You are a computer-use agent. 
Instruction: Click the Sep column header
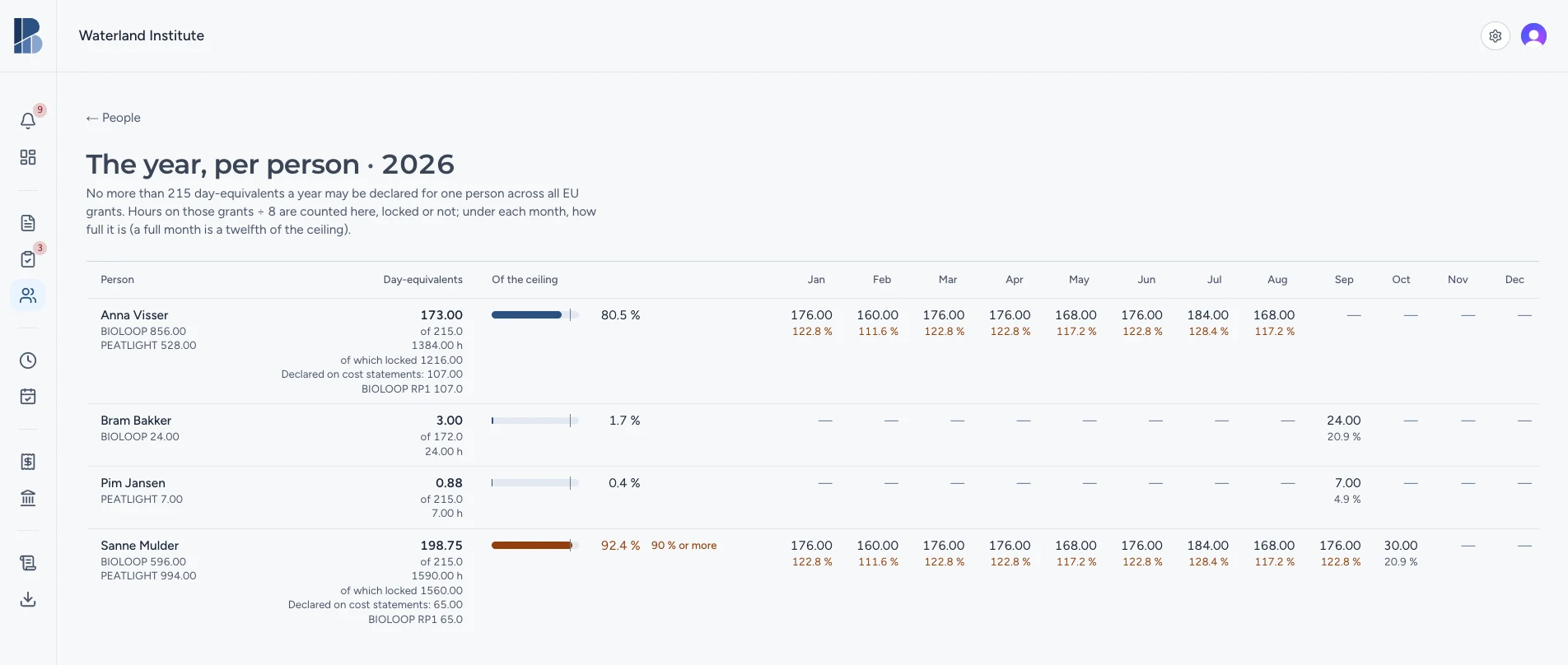[x=1344, y=280]
